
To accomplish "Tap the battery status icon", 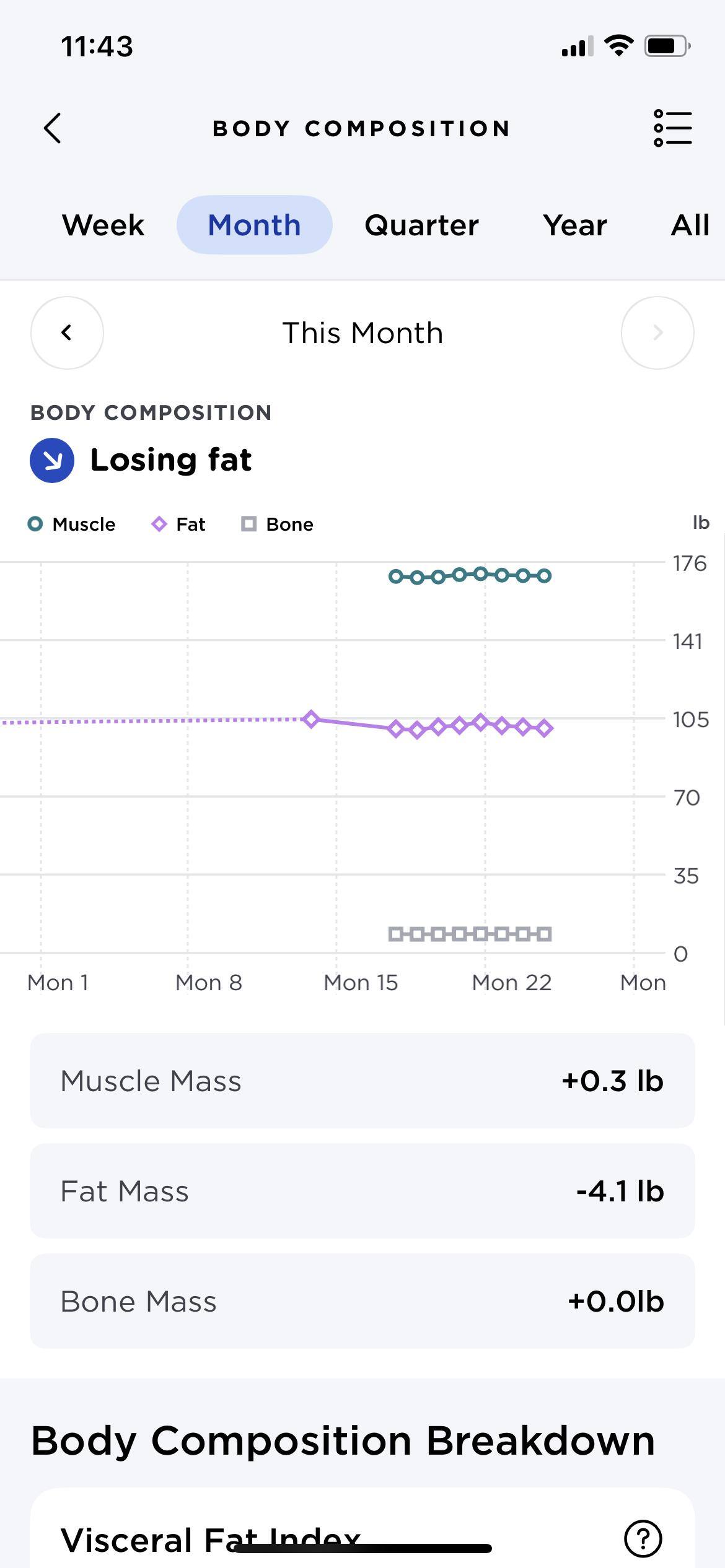I will pyautogui.click(x=667, y=46).
